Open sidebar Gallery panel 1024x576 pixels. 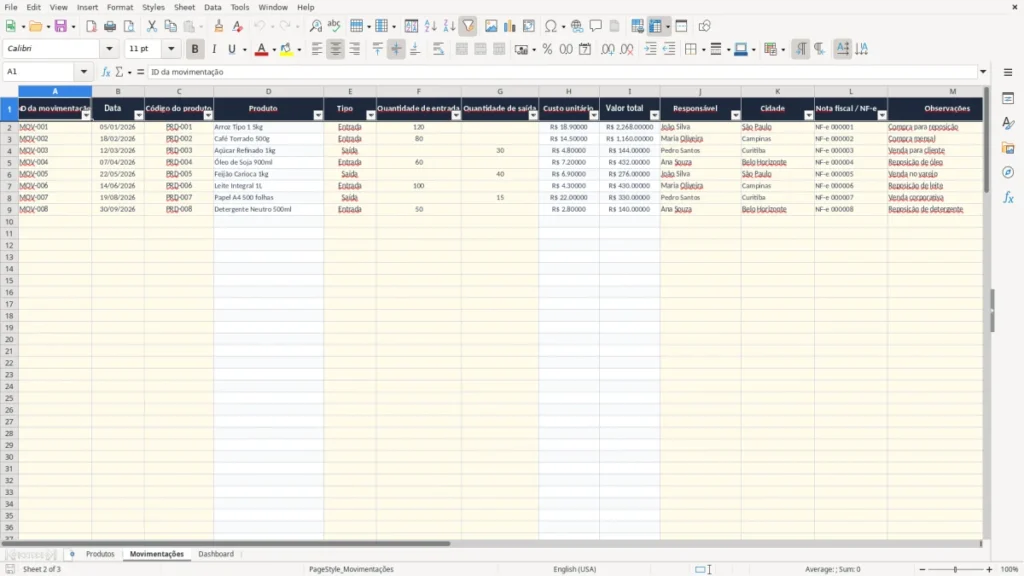(1008, 148)
